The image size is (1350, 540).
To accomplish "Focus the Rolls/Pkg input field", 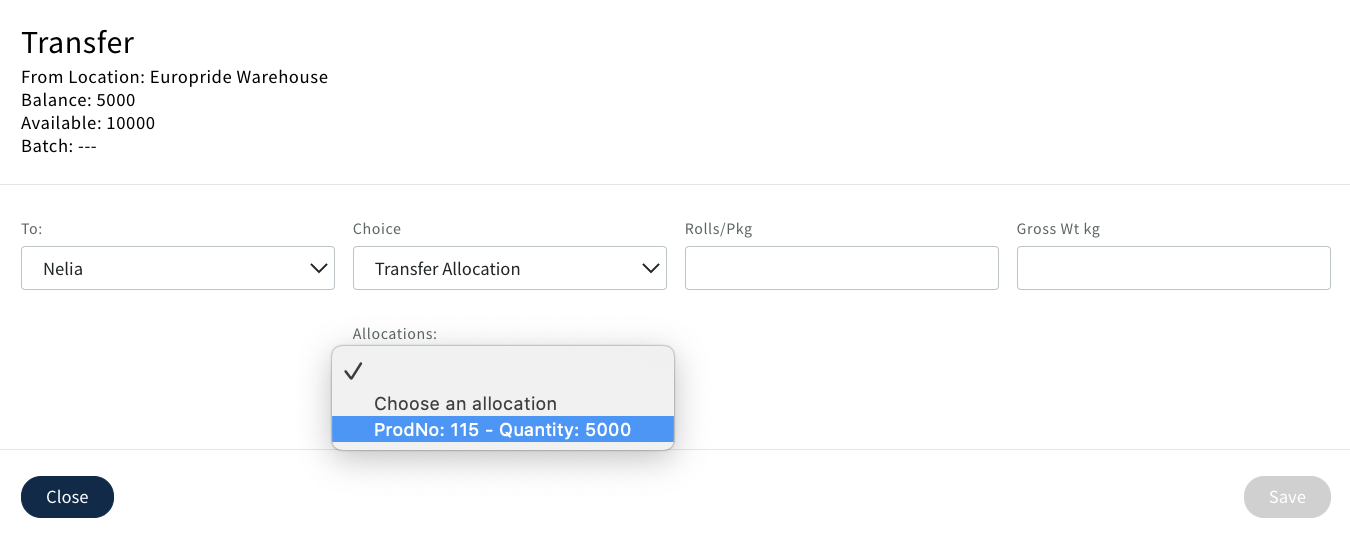I will point(841,268).
